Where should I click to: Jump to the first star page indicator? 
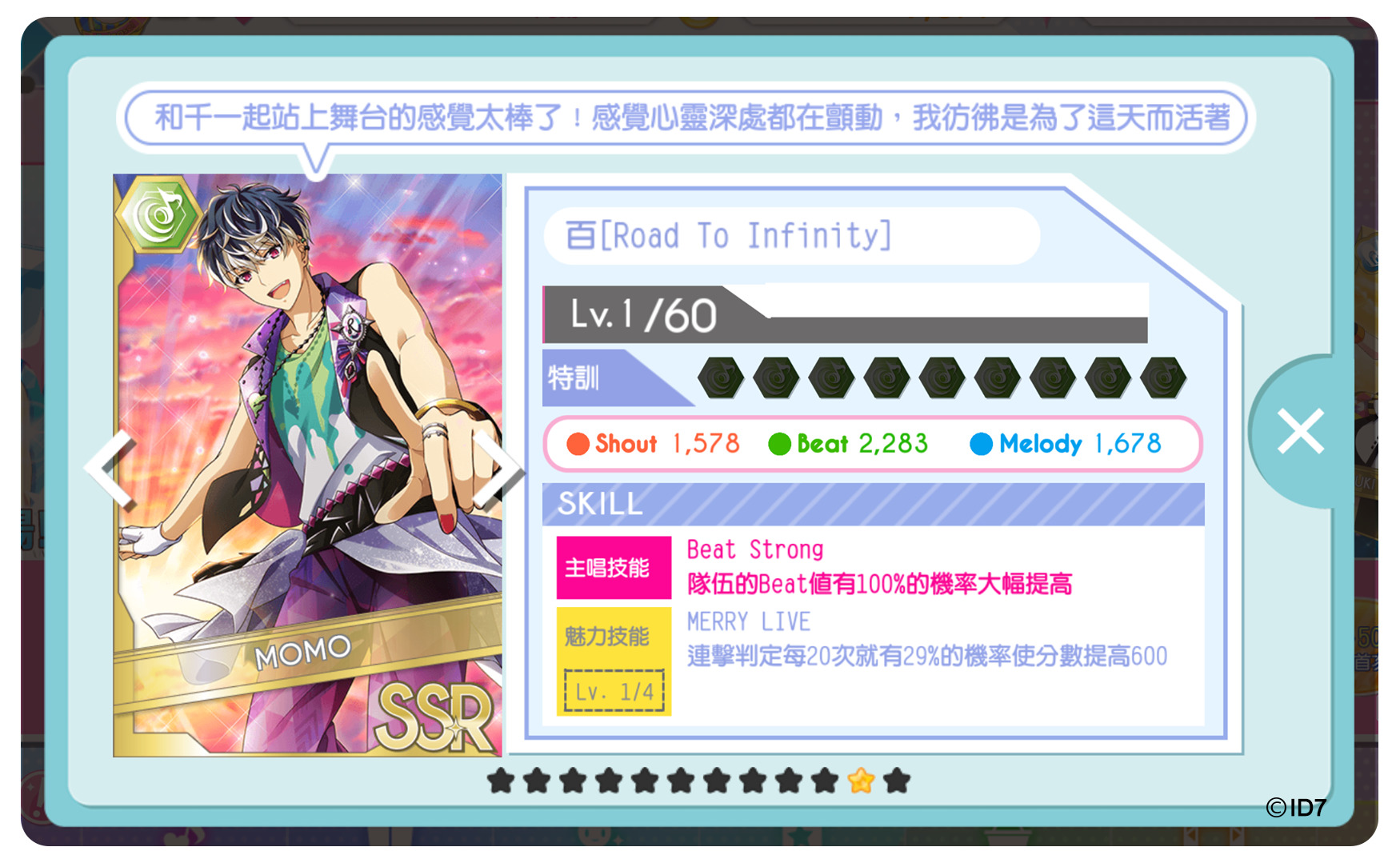(501, 781)
